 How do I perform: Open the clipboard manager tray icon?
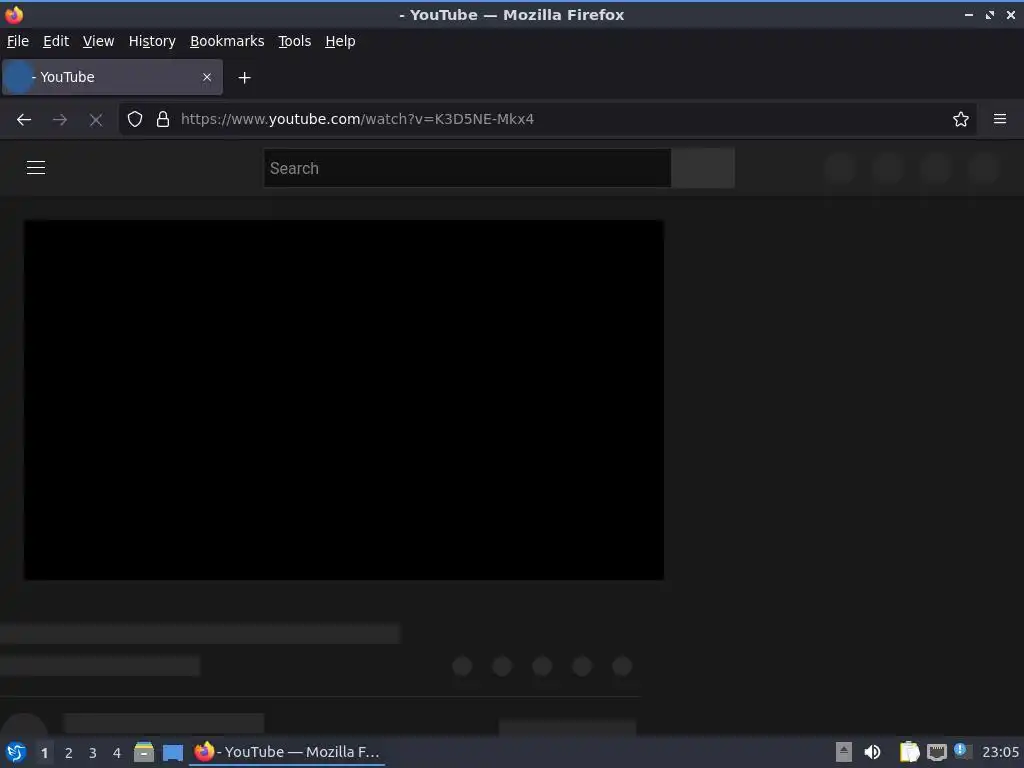click(909, 752)
